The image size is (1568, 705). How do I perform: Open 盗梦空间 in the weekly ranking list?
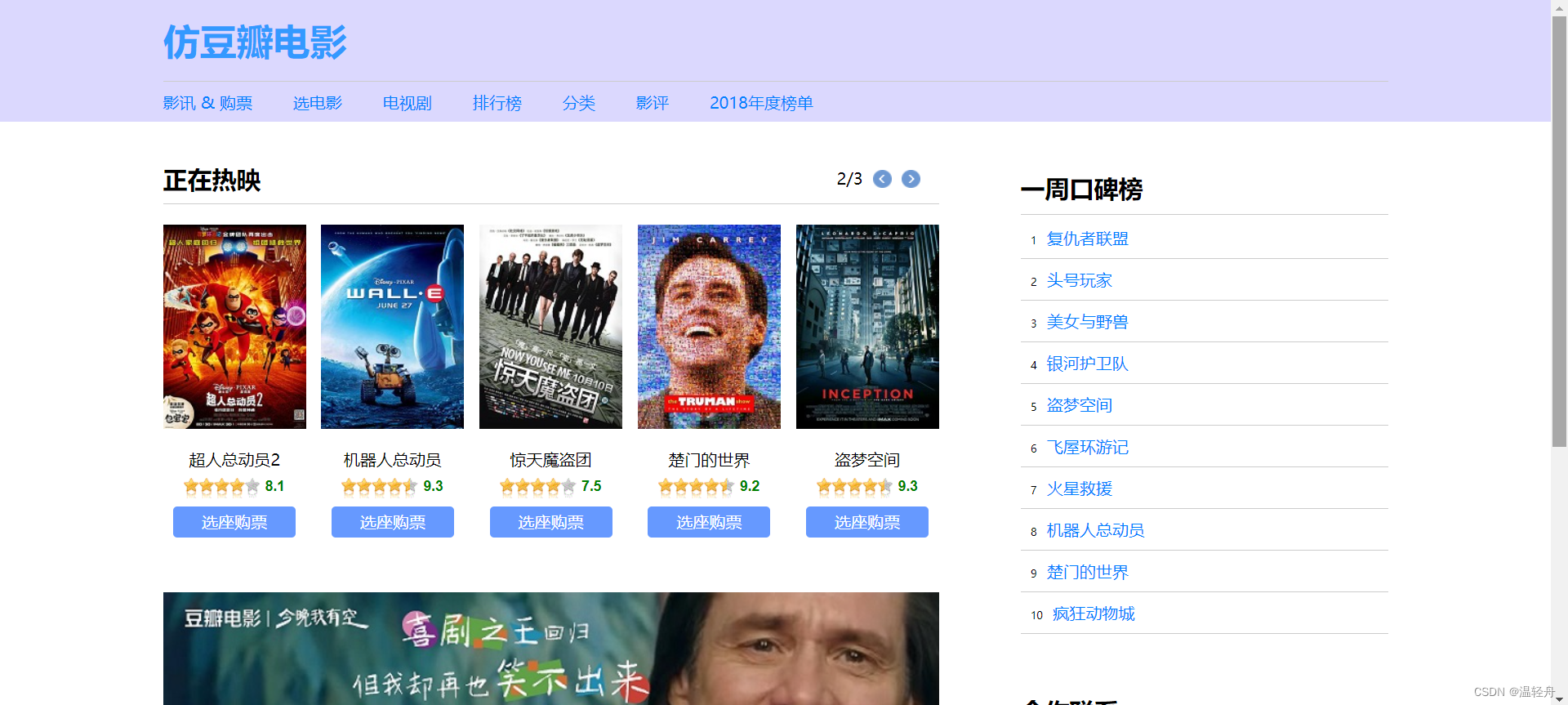point(1080,405)
